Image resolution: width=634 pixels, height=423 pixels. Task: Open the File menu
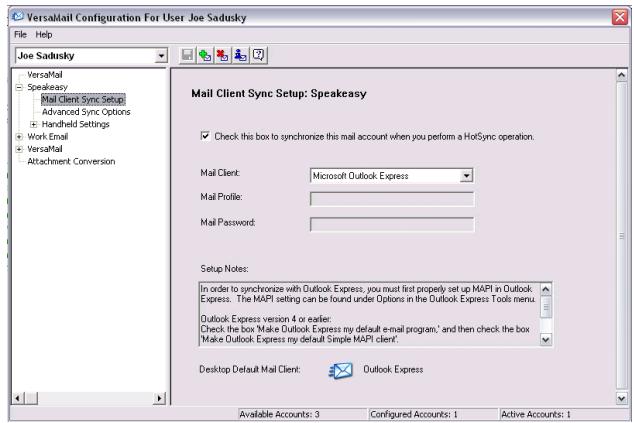point(20,34)
